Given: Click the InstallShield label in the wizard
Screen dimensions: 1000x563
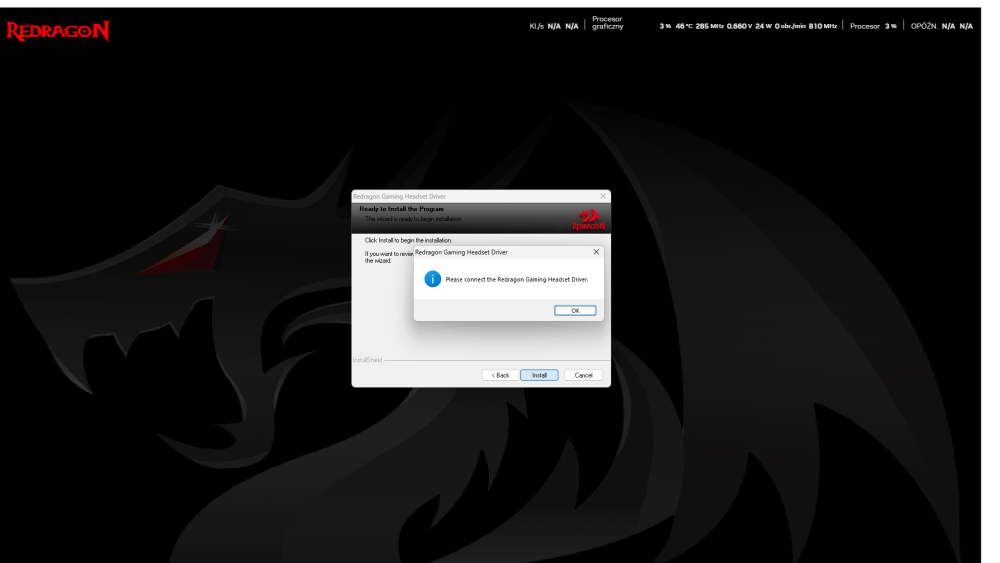Looking at the screenshot, I should [x=367, y=360].
